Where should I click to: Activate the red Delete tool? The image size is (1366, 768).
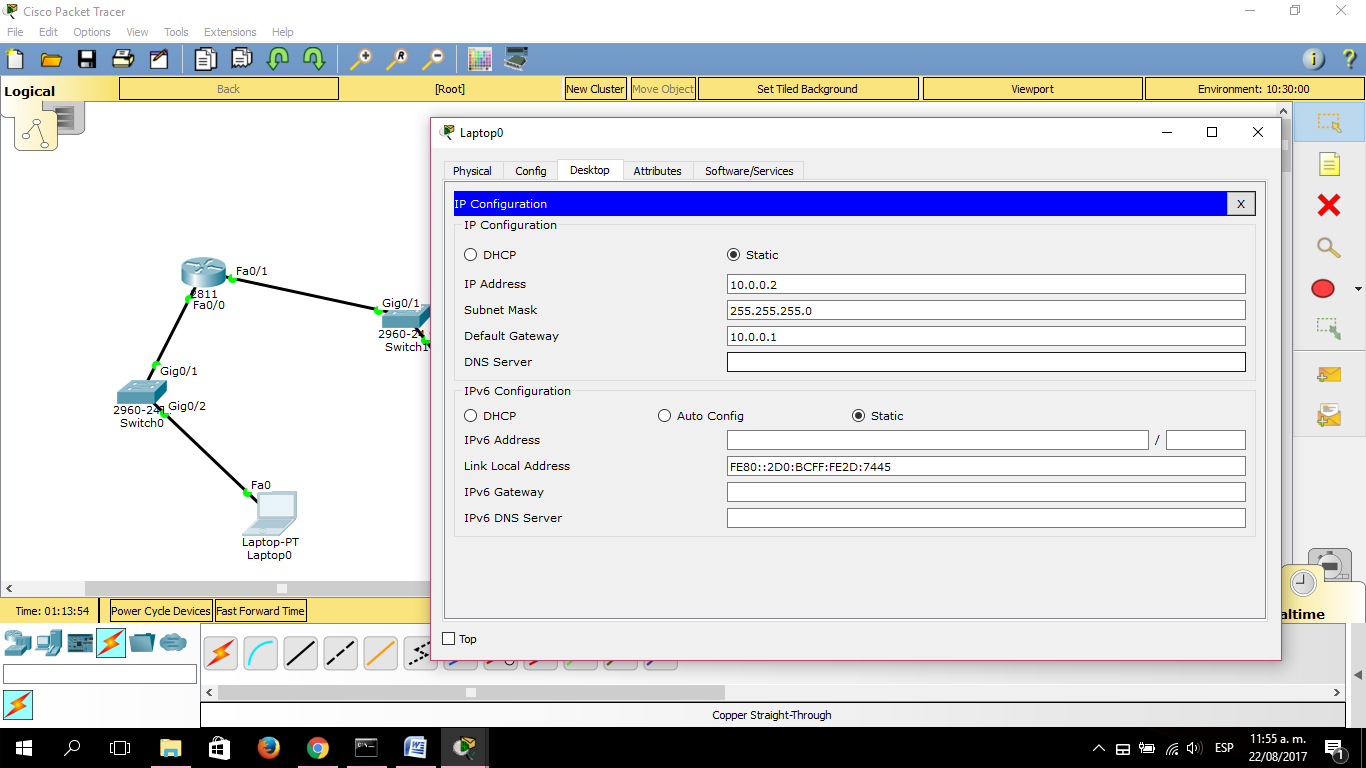1328,205
